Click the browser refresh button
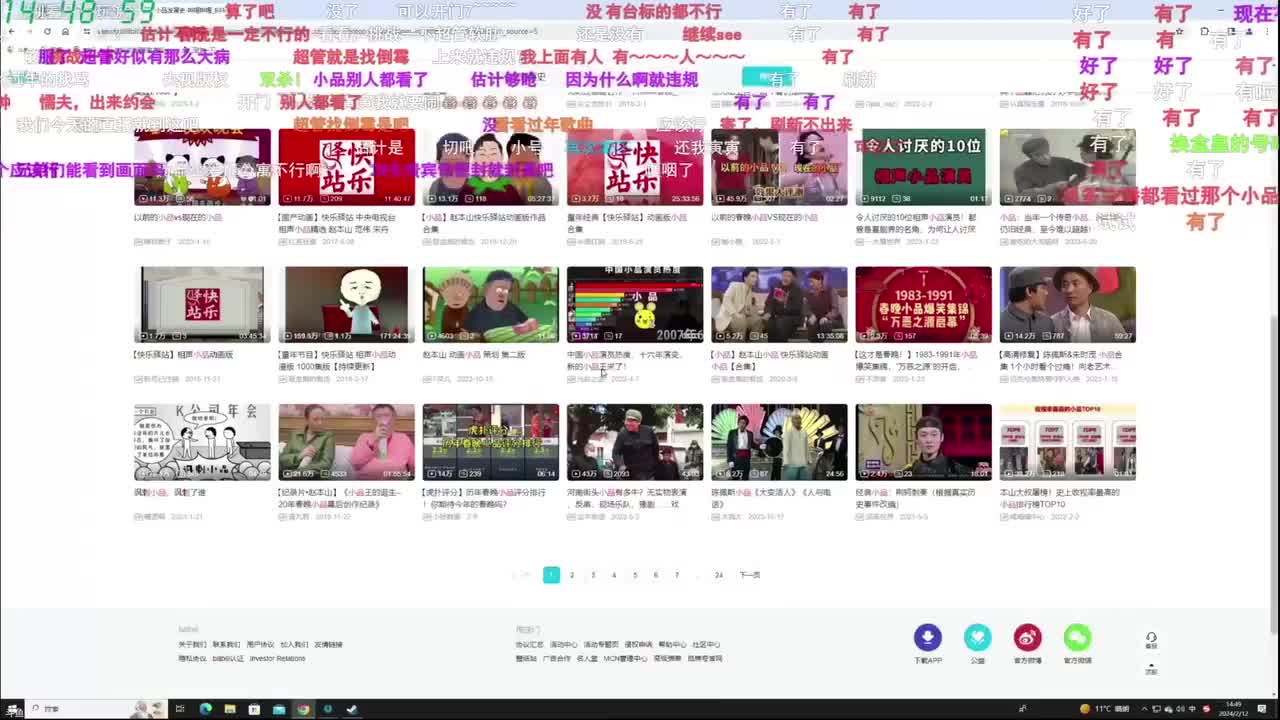The height and width of the screenshot is (720, 1280). click(x=47, y=31)
